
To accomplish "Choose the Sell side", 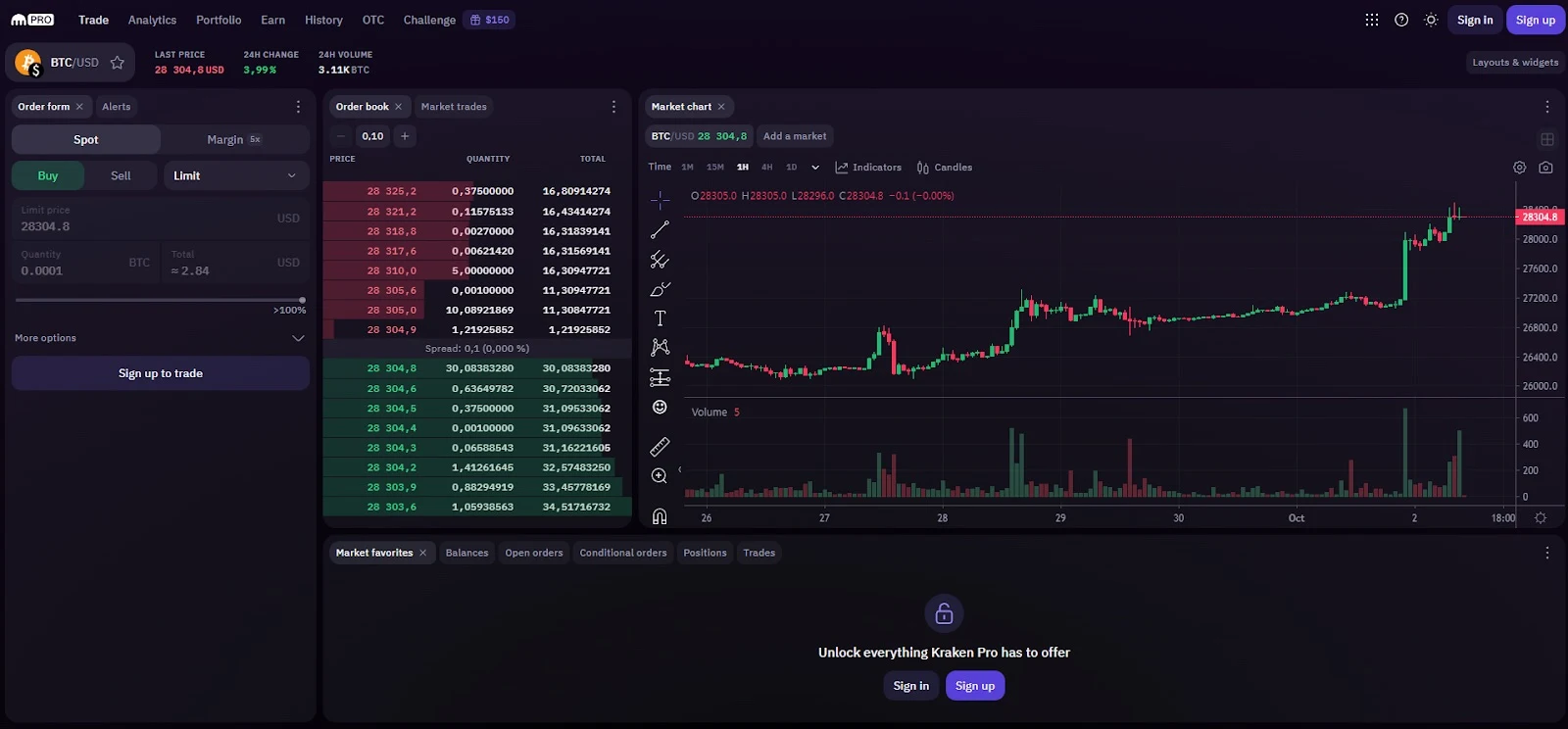I will coord(121,175).
